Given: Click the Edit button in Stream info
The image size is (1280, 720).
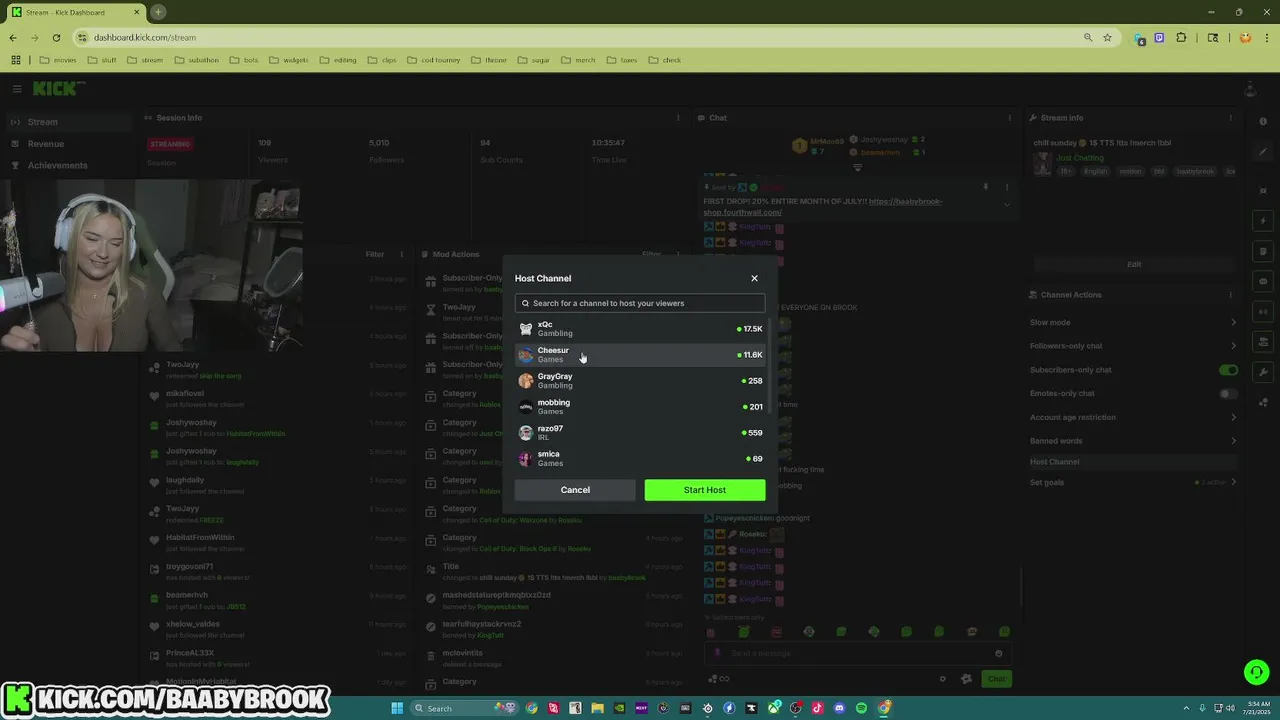Looking at the screenshot, I should click(x=1133, y=264).
